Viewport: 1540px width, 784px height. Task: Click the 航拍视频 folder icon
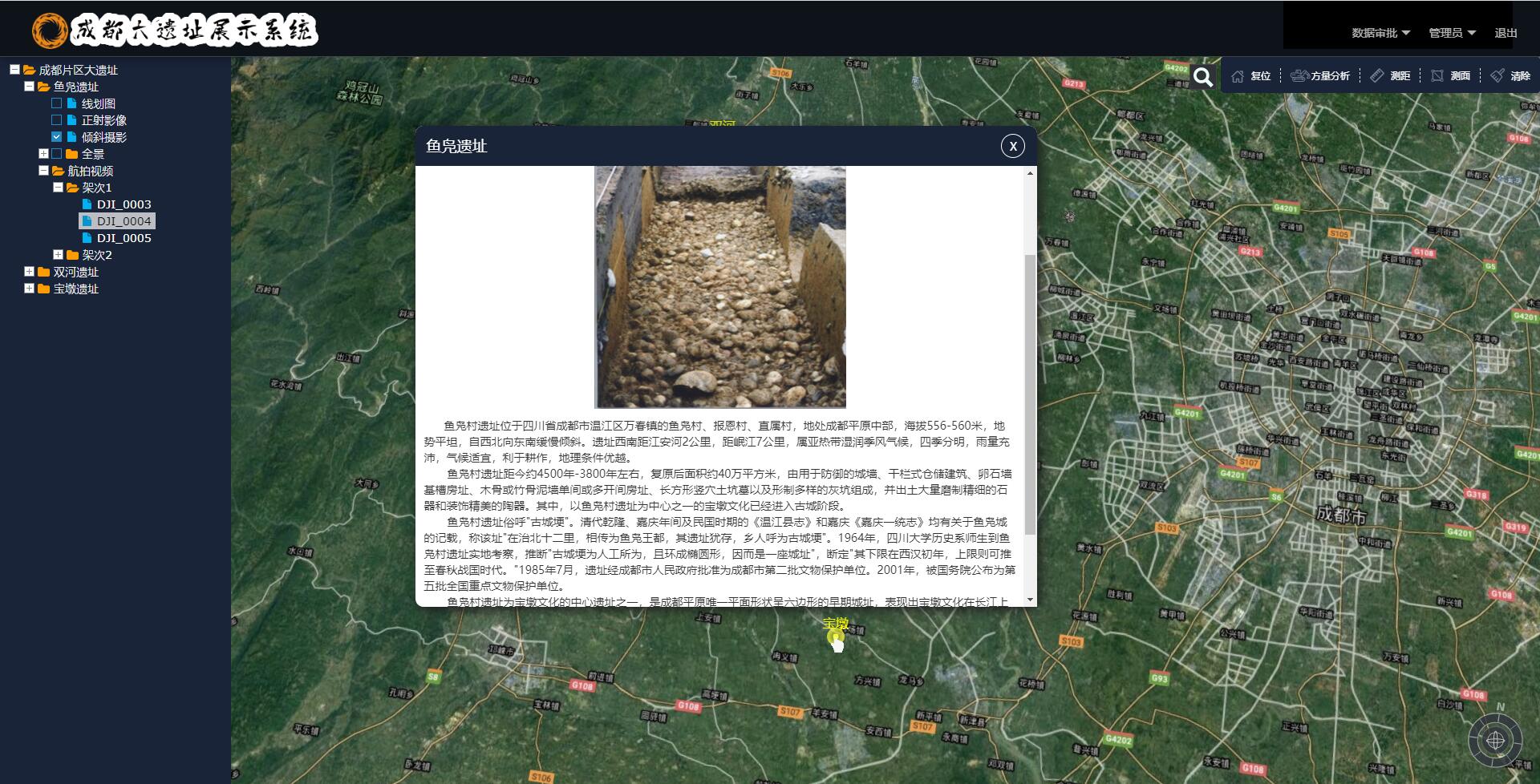tap(59, 171)
